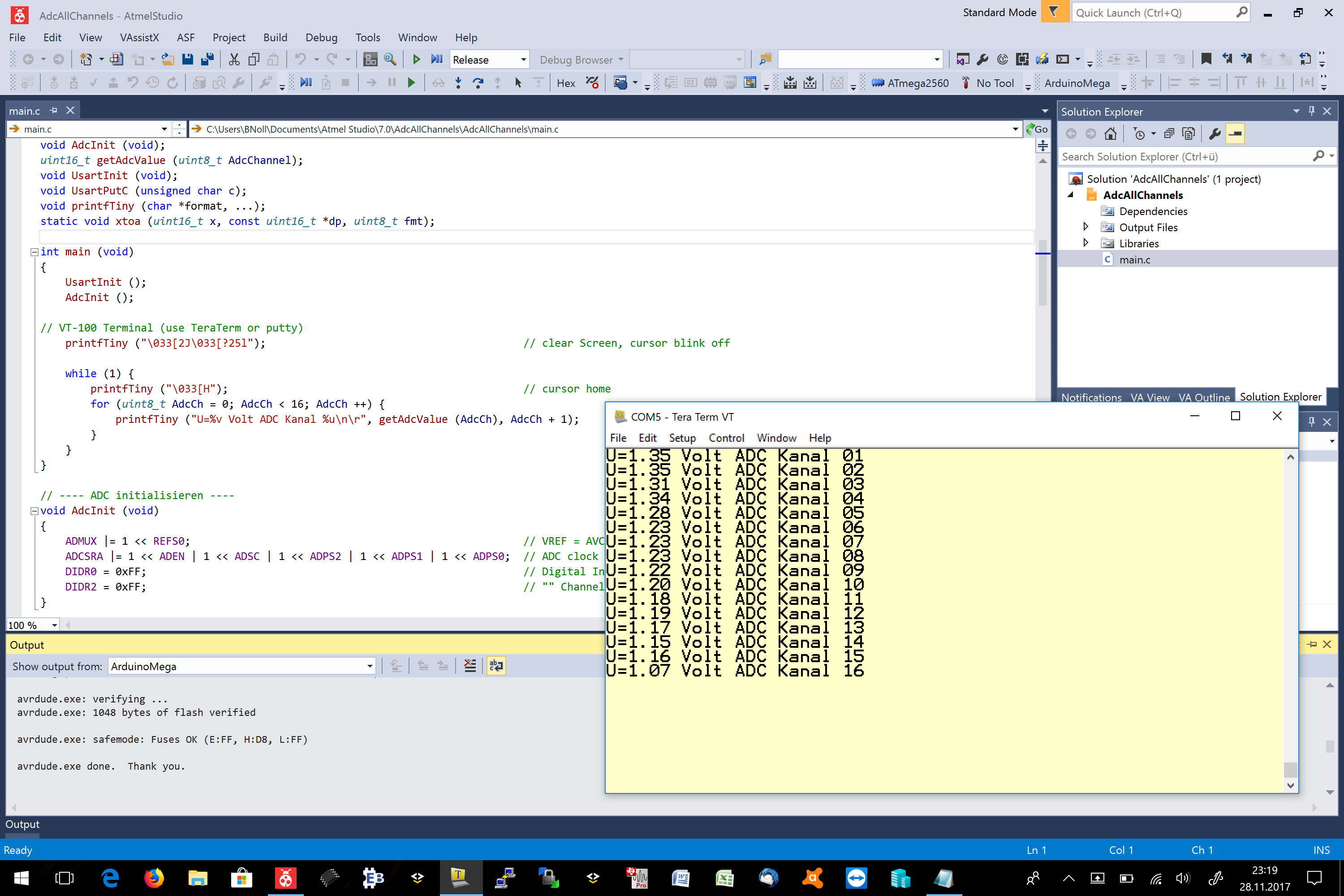Close the main.c editor tab
This screenshot has height=896, width=1344.
pos(70,110)
